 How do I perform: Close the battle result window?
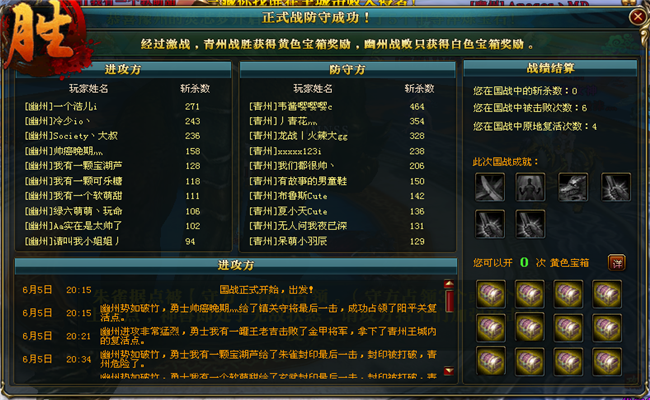(637, 17)
